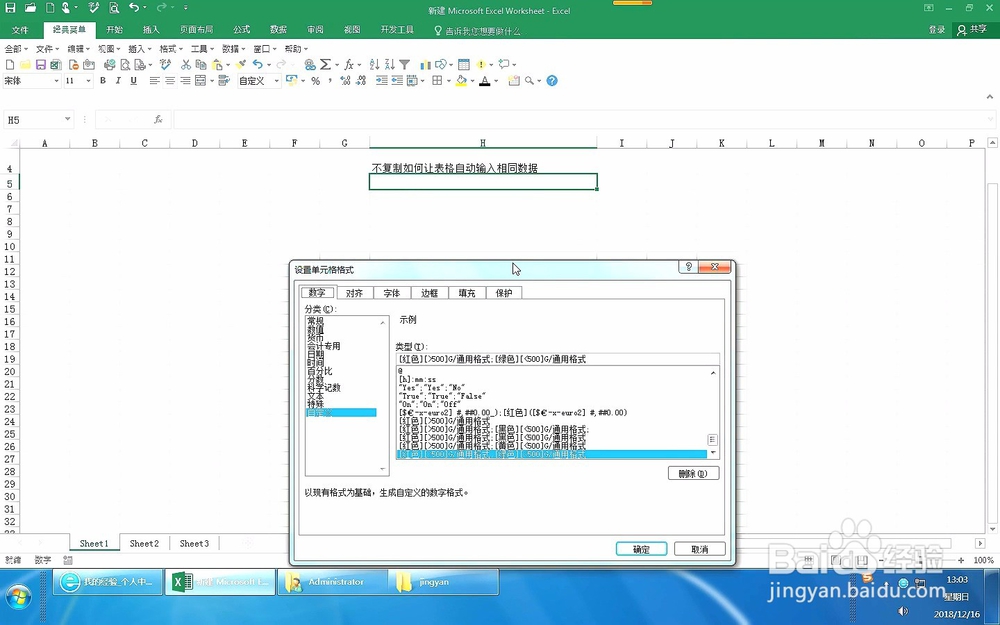Click the Font Color A icon

pyautogui.click(x=485, y=81)
